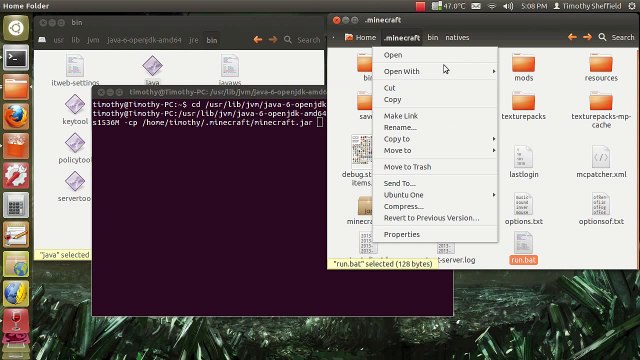Expand the Copy to submenu
This screenshot has height=360, width=640.
click(435, 139)
